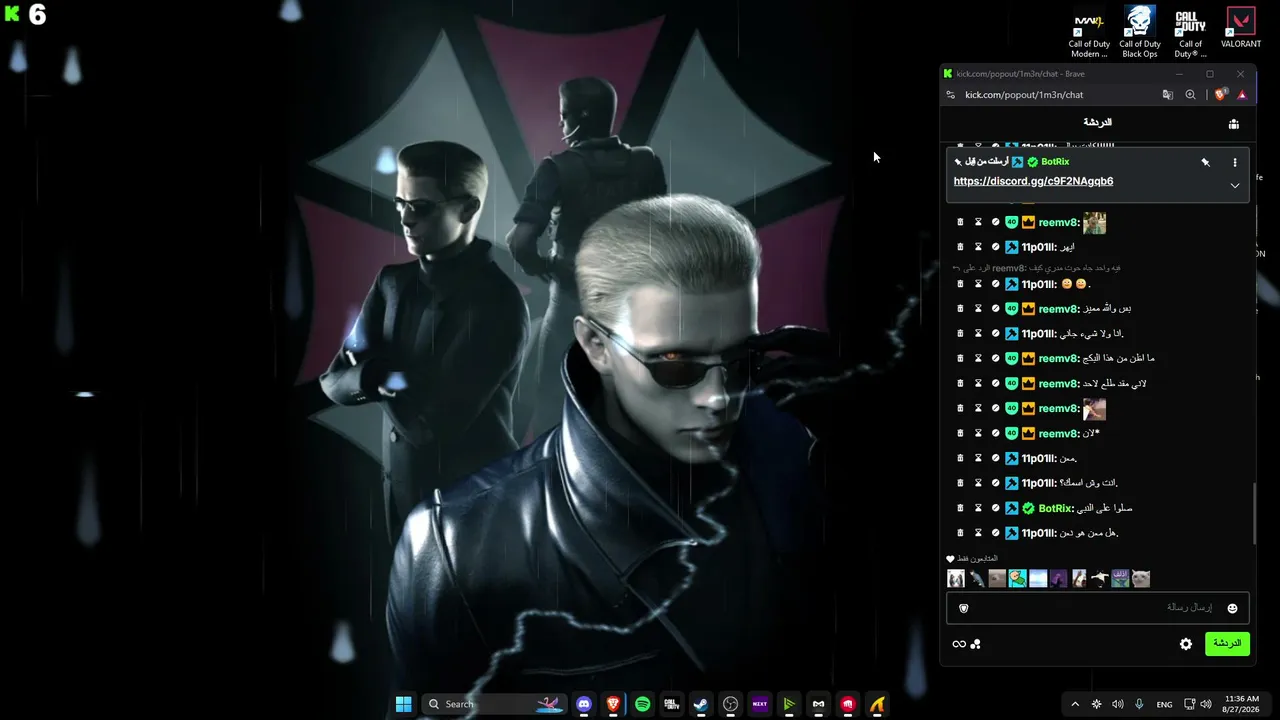1280x720 pixels.
Task: Click the three-dots cluster icon beside infinity
Action: click(976, 644)
